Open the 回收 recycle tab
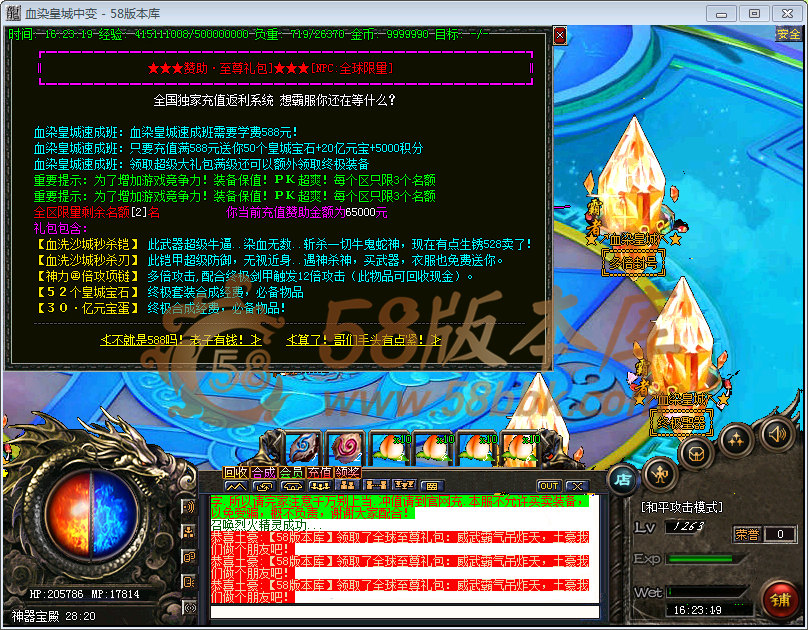The width and height of the screenshot is (808, 630). (x=236, y=472)
